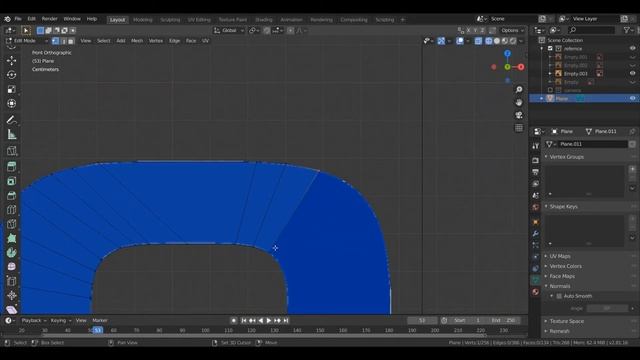Toggle the camera view icon in viewport
Screen dimensions: 640x360
(x=519, y=115)
